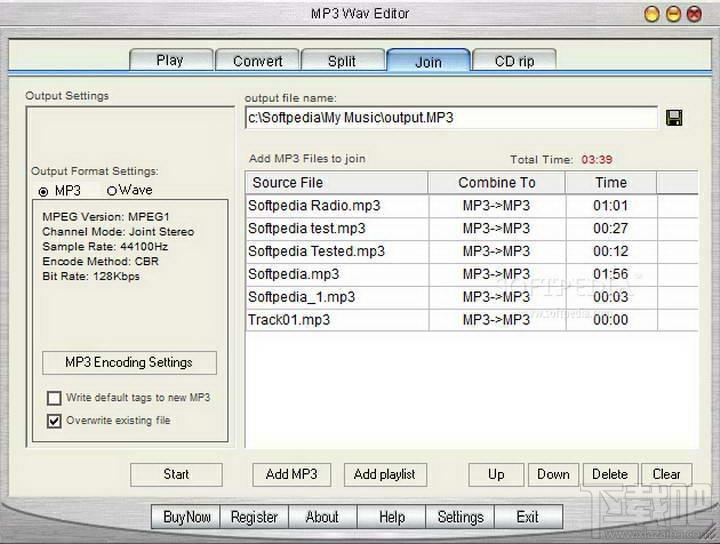720x544 pixels.
Task: Click the Total Time value 03:39
Action: coord(597,160)
